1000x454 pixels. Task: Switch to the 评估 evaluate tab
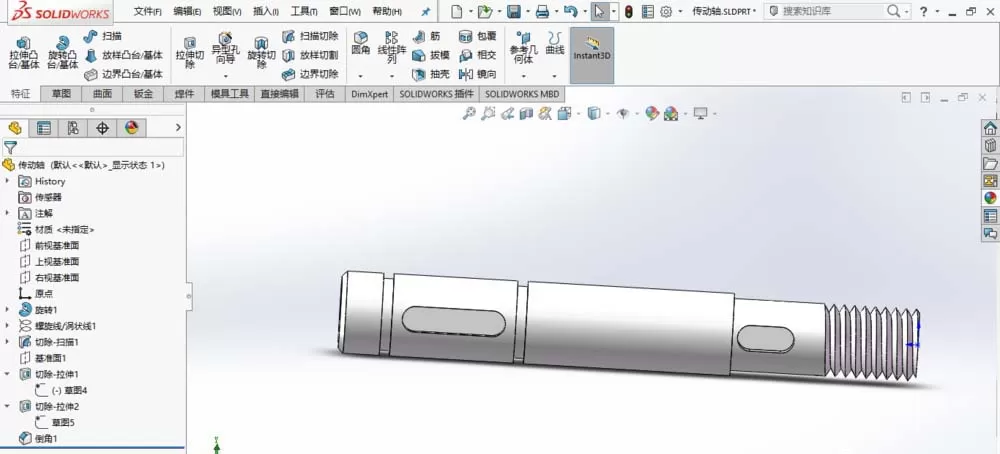point(325,94)
